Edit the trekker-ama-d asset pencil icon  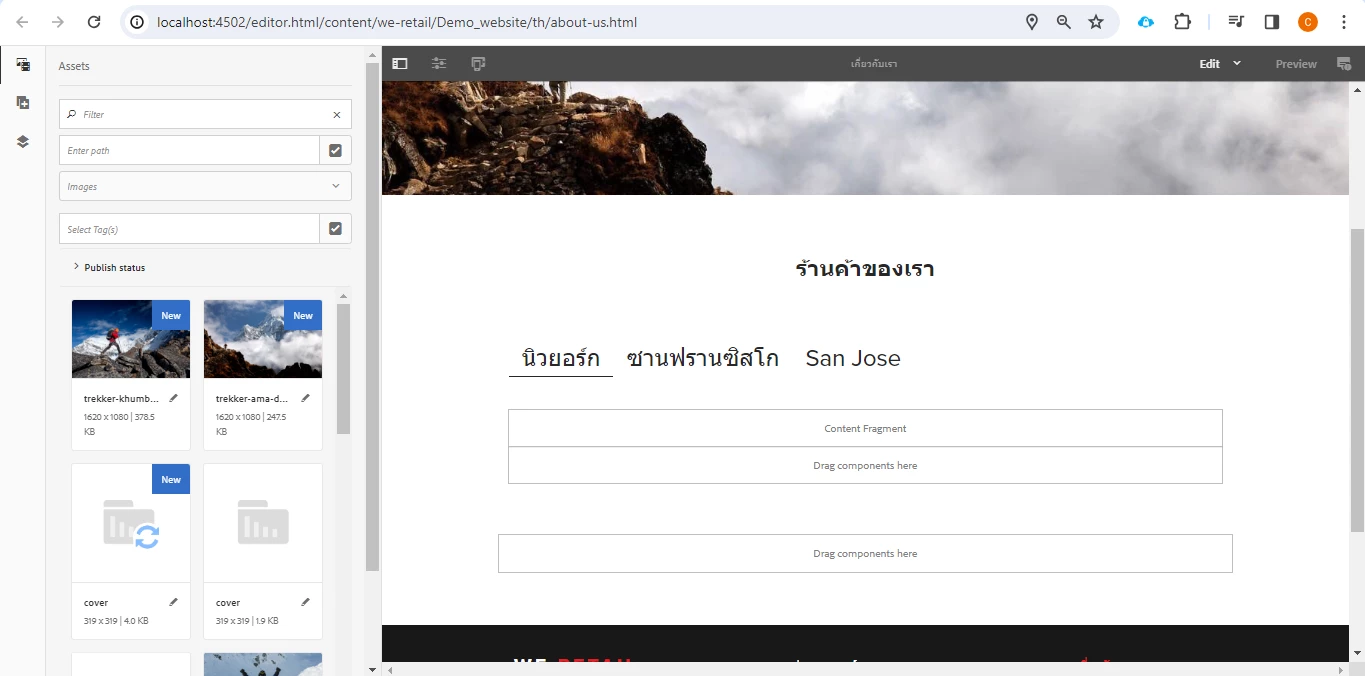pos(305,398)
